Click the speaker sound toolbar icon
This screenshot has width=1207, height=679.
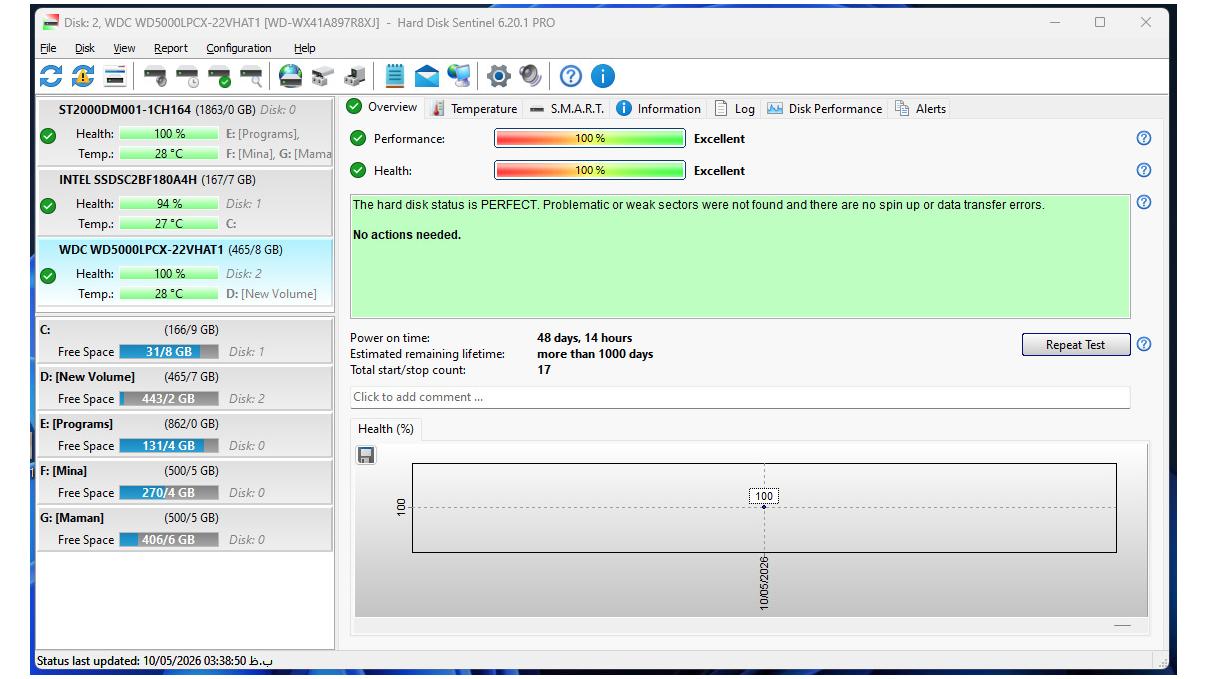[530, 76]
